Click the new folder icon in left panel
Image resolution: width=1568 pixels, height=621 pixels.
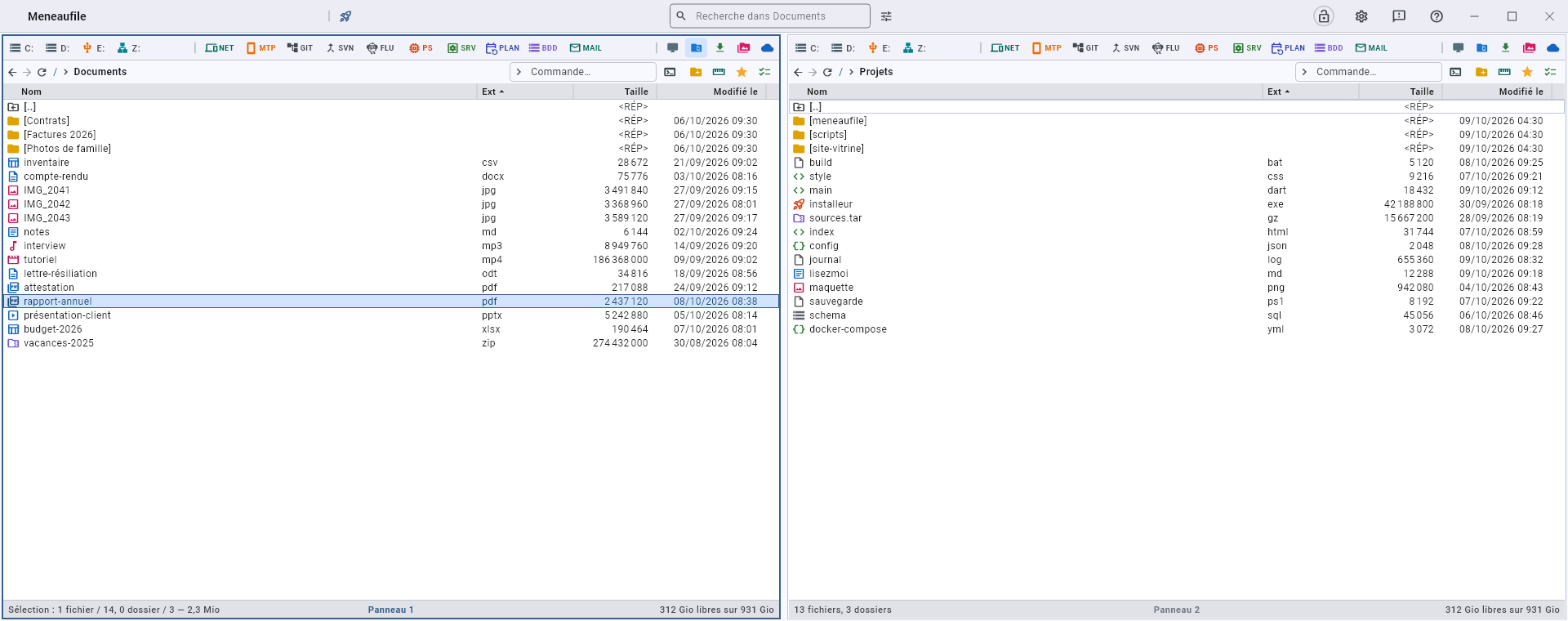(695, 72)
